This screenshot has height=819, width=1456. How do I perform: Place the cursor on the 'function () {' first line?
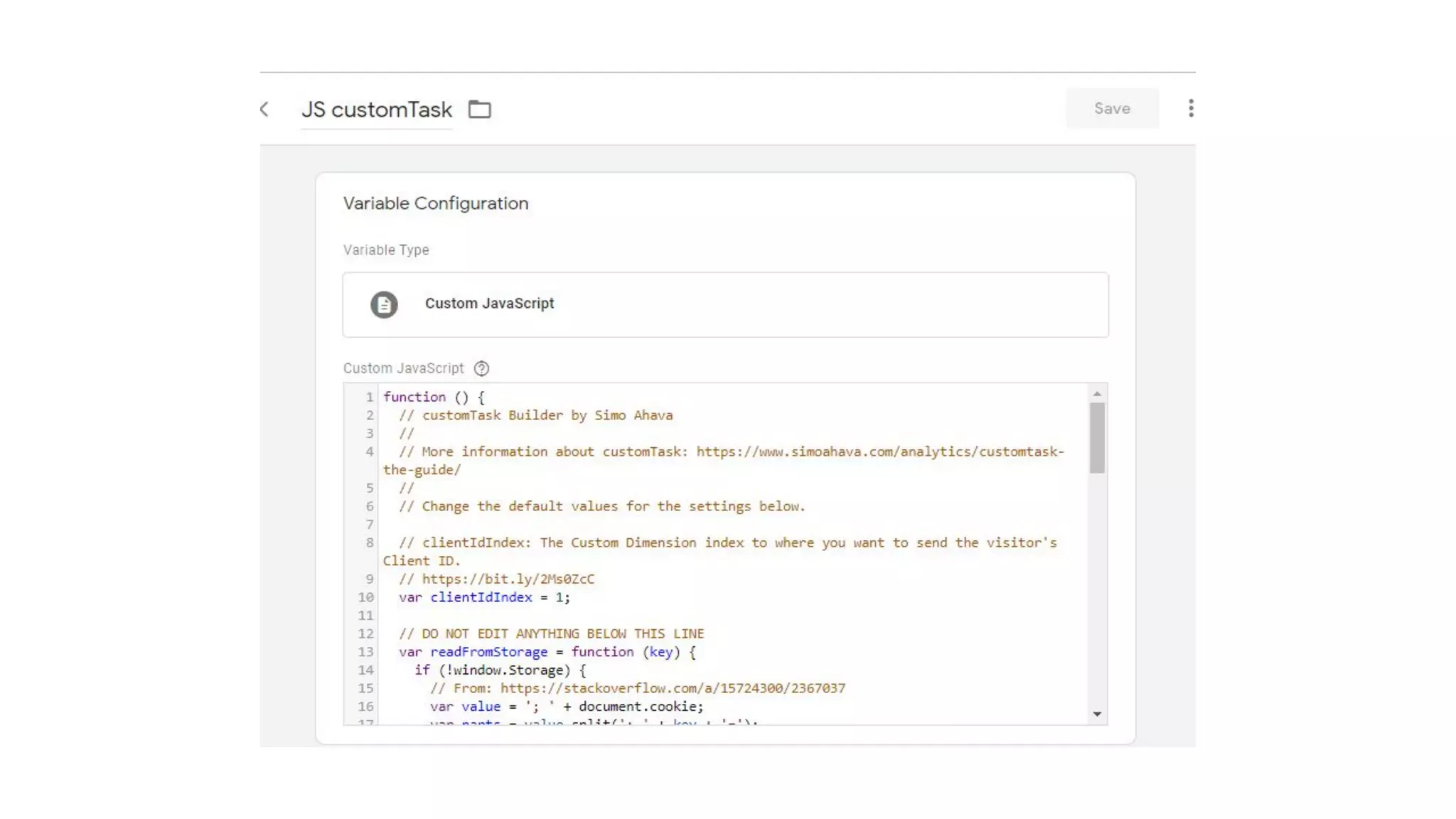[x=434, y=397]
